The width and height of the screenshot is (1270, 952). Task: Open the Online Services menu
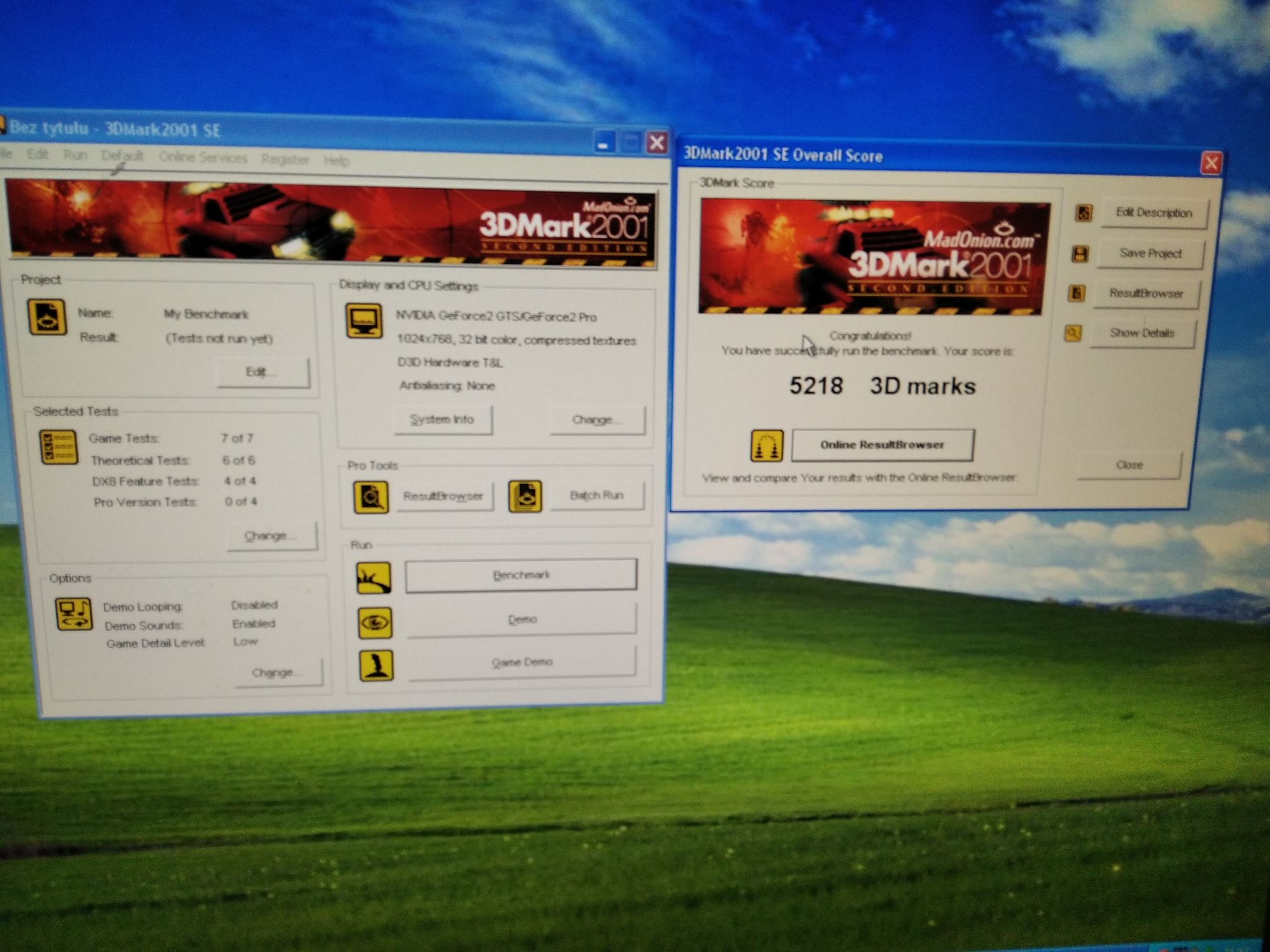point(203,157)
